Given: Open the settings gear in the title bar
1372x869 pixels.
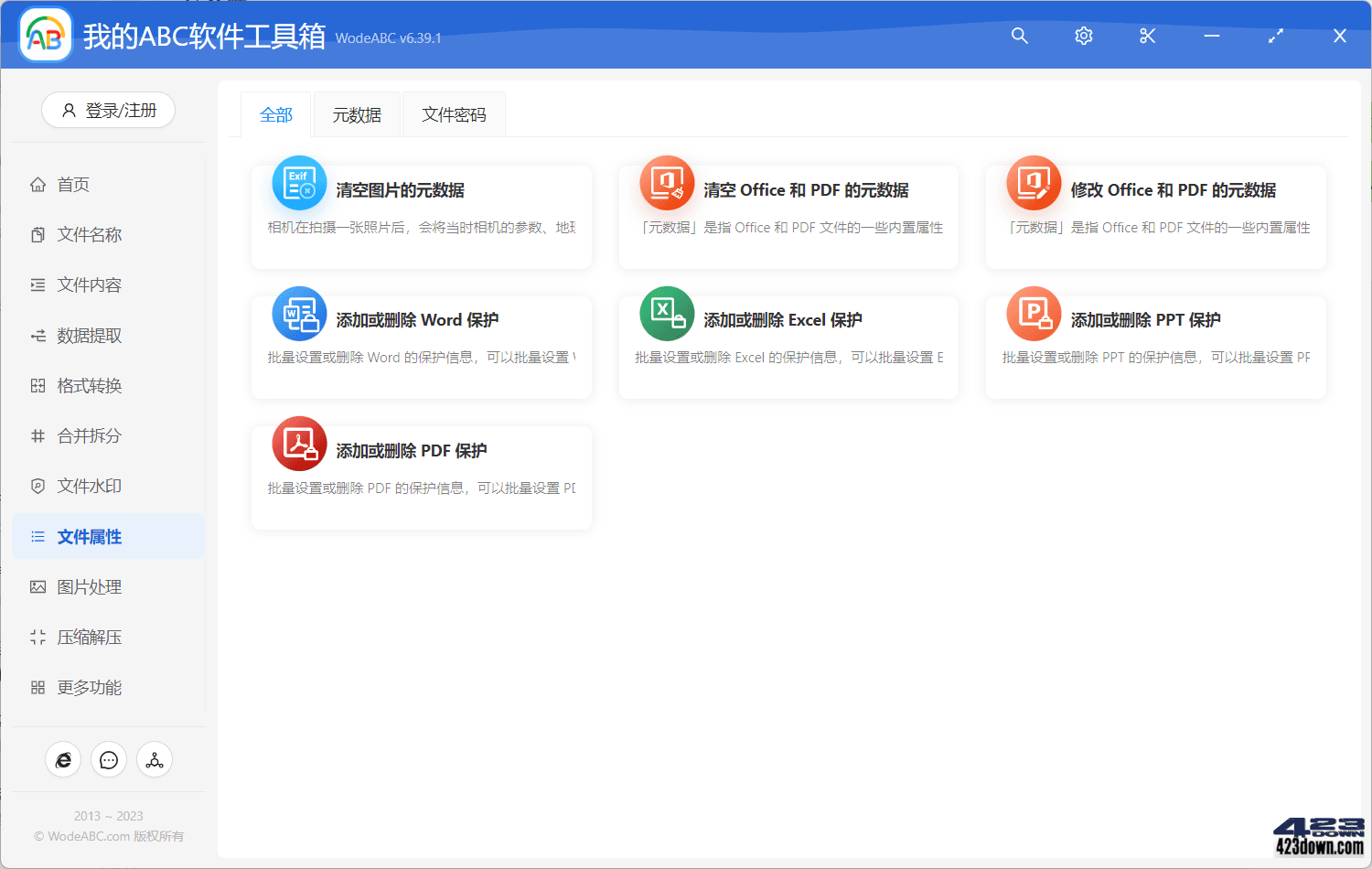Looking at the screenshot, I should click(1083, 36).
